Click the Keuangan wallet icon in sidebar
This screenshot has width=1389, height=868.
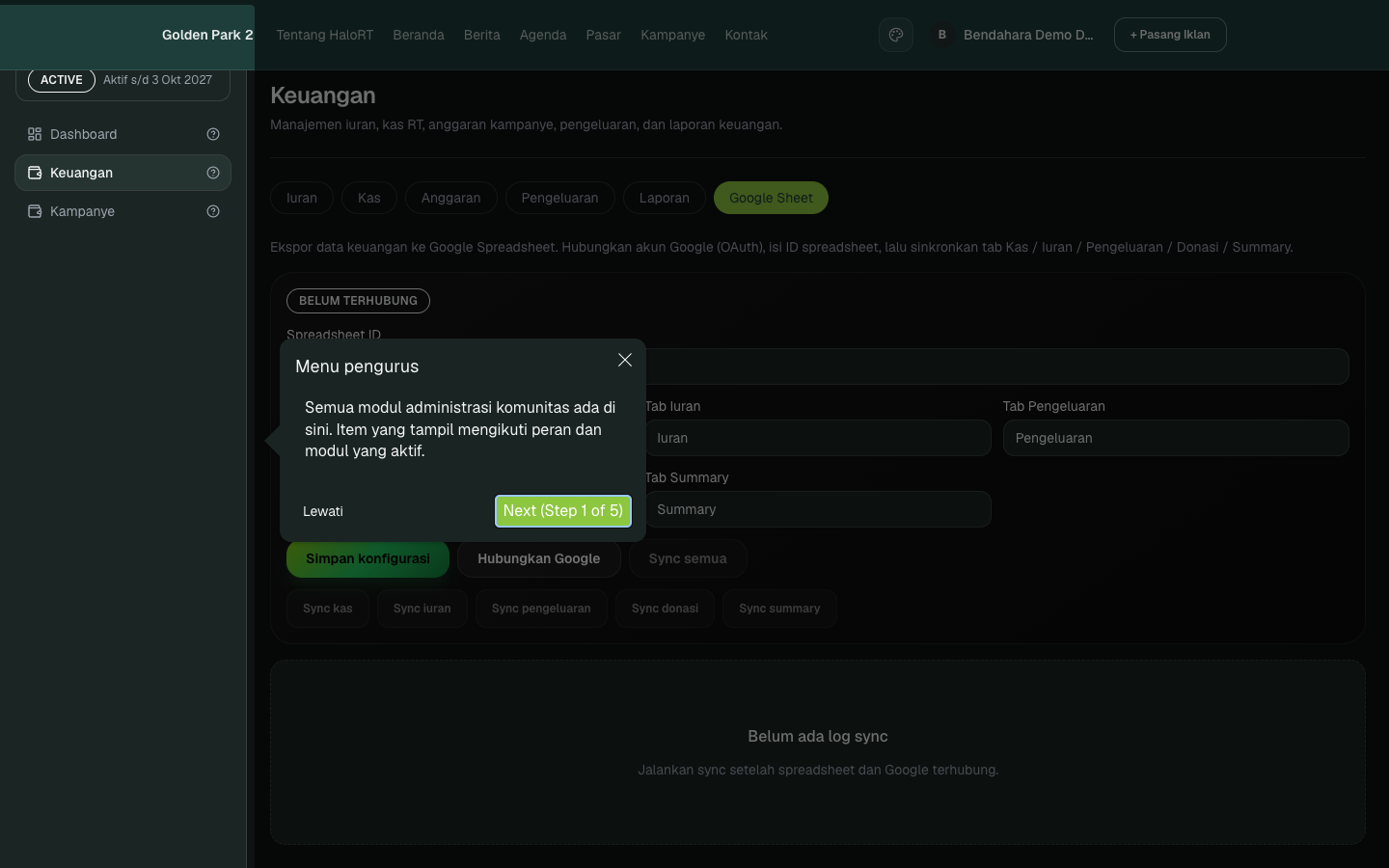[35, 173]
